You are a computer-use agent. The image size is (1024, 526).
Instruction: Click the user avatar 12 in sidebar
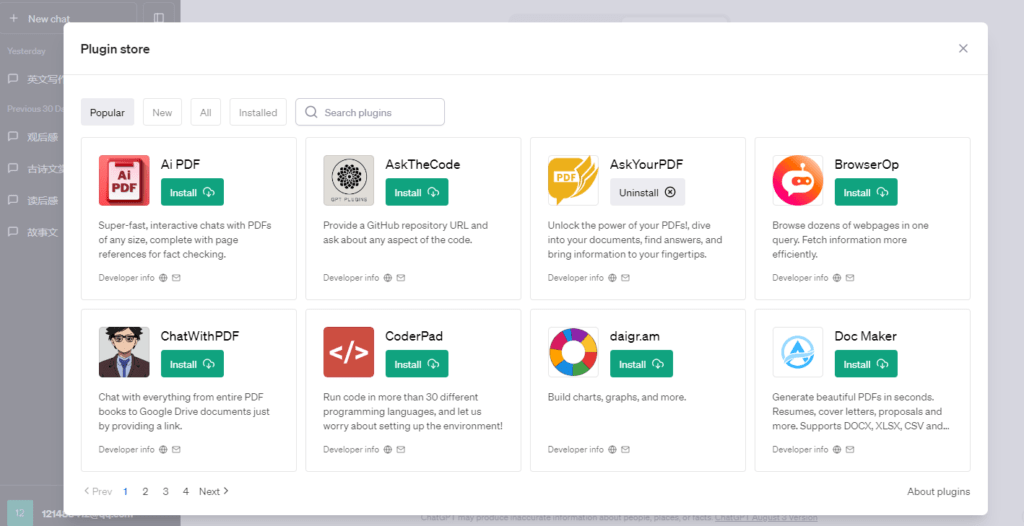click(20, 514)
